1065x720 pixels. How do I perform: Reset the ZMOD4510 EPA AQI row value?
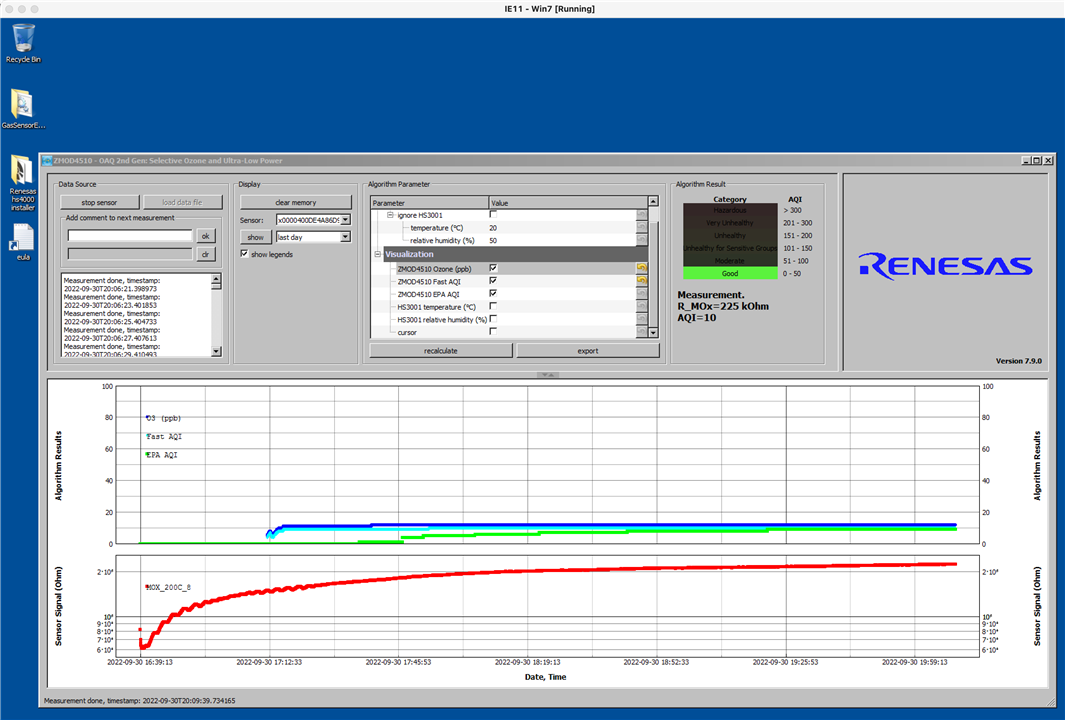641,293
